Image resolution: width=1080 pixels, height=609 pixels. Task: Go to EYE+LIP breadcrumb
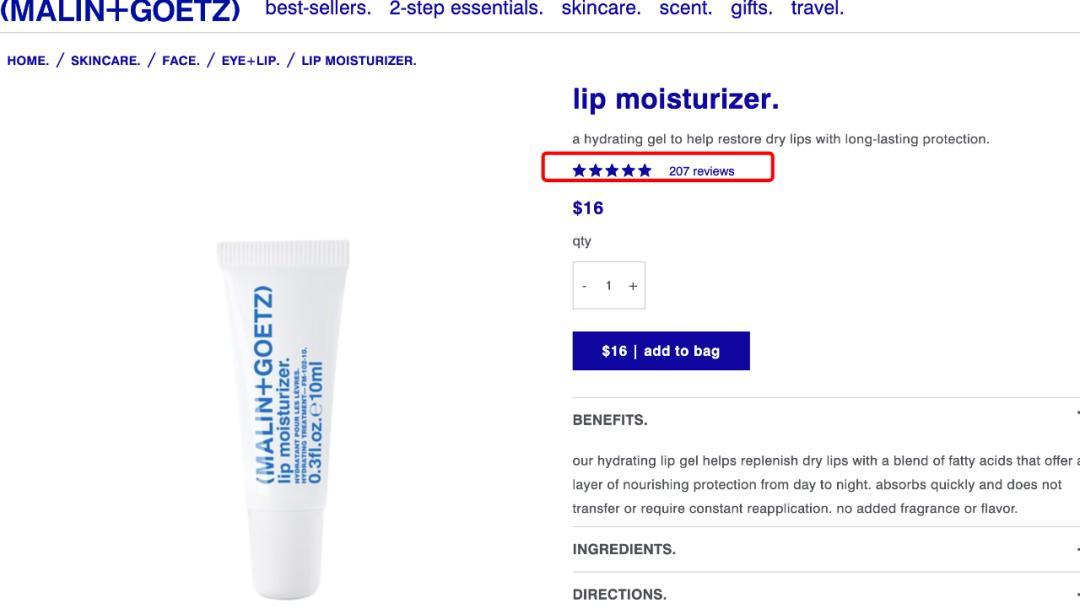click(x=251, y=61)
